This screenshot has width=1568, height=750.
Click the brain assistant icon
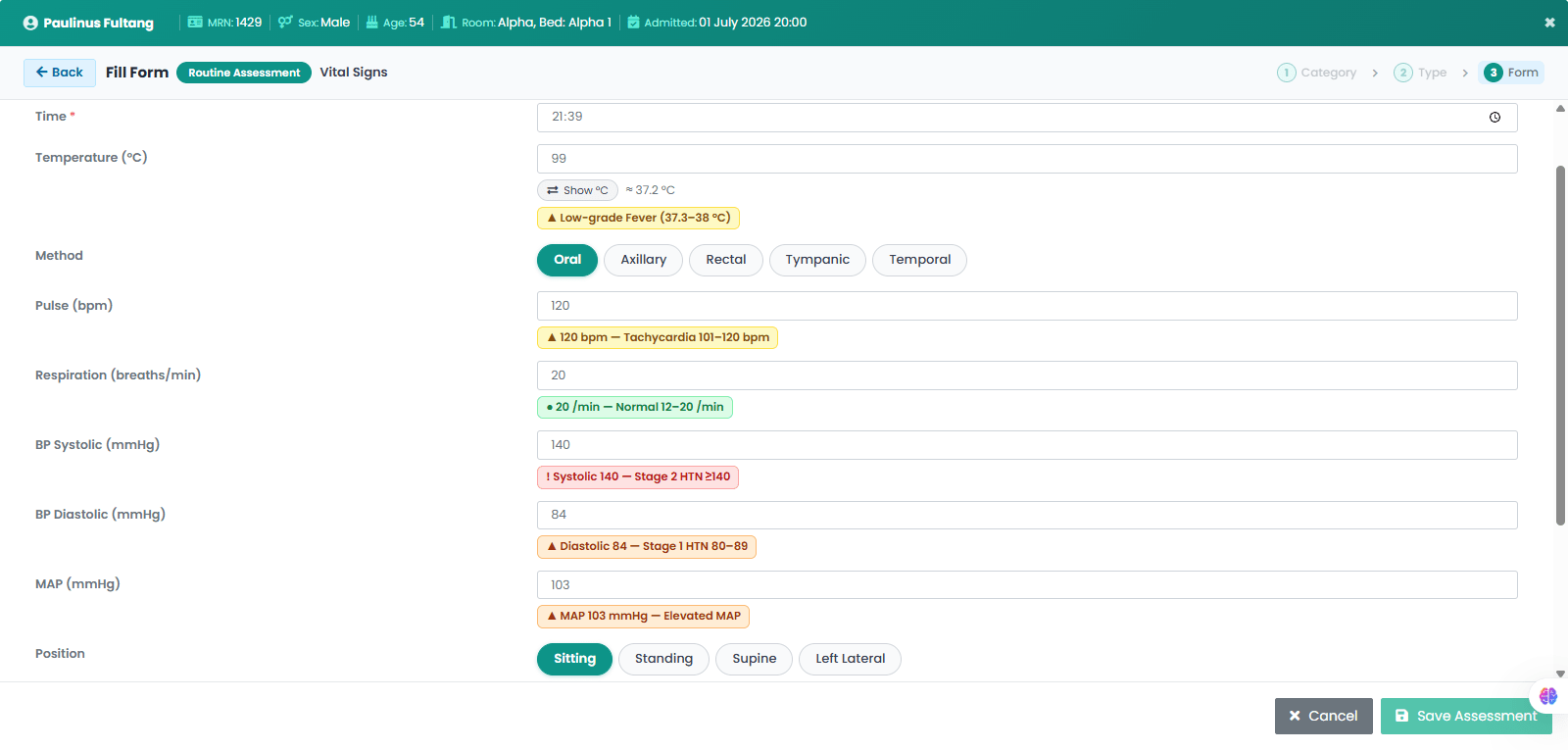click(x=1548, y=696)
